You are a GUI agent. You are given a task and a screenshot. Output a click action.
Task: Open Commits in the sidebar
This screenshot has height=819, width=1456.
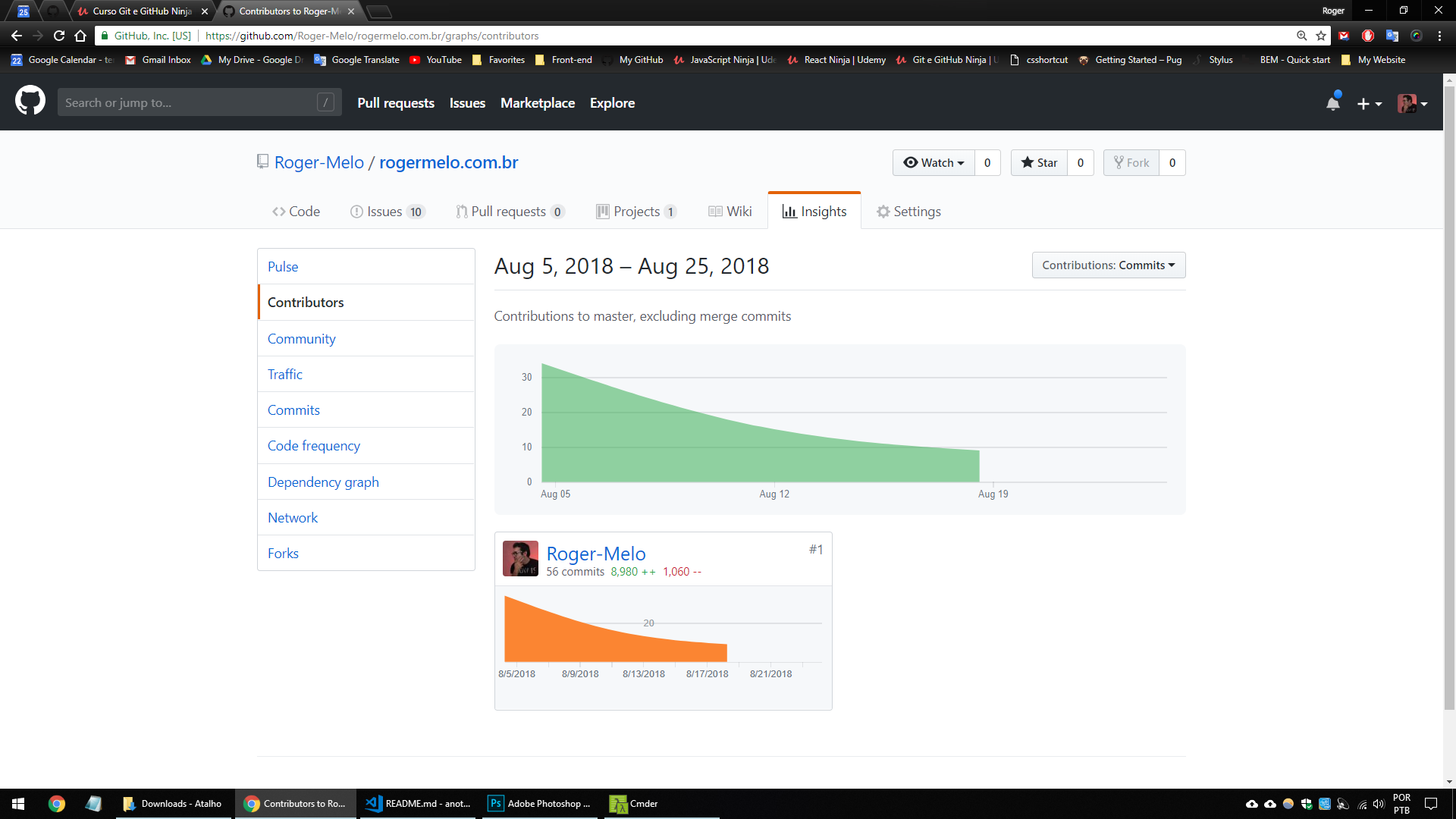pos(366,409)
